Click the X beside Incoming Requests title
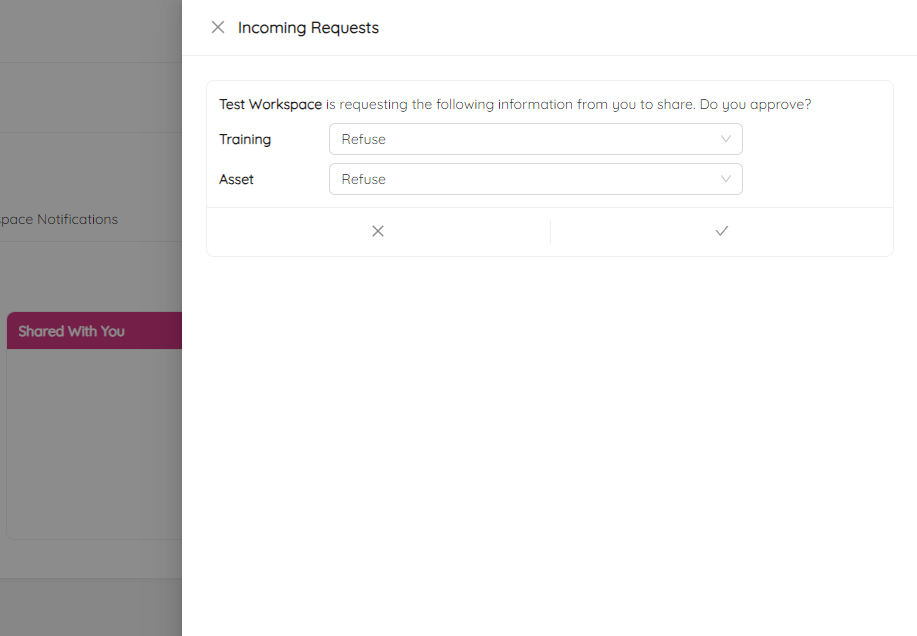The image size is (917, 636). tap(218, 27)
